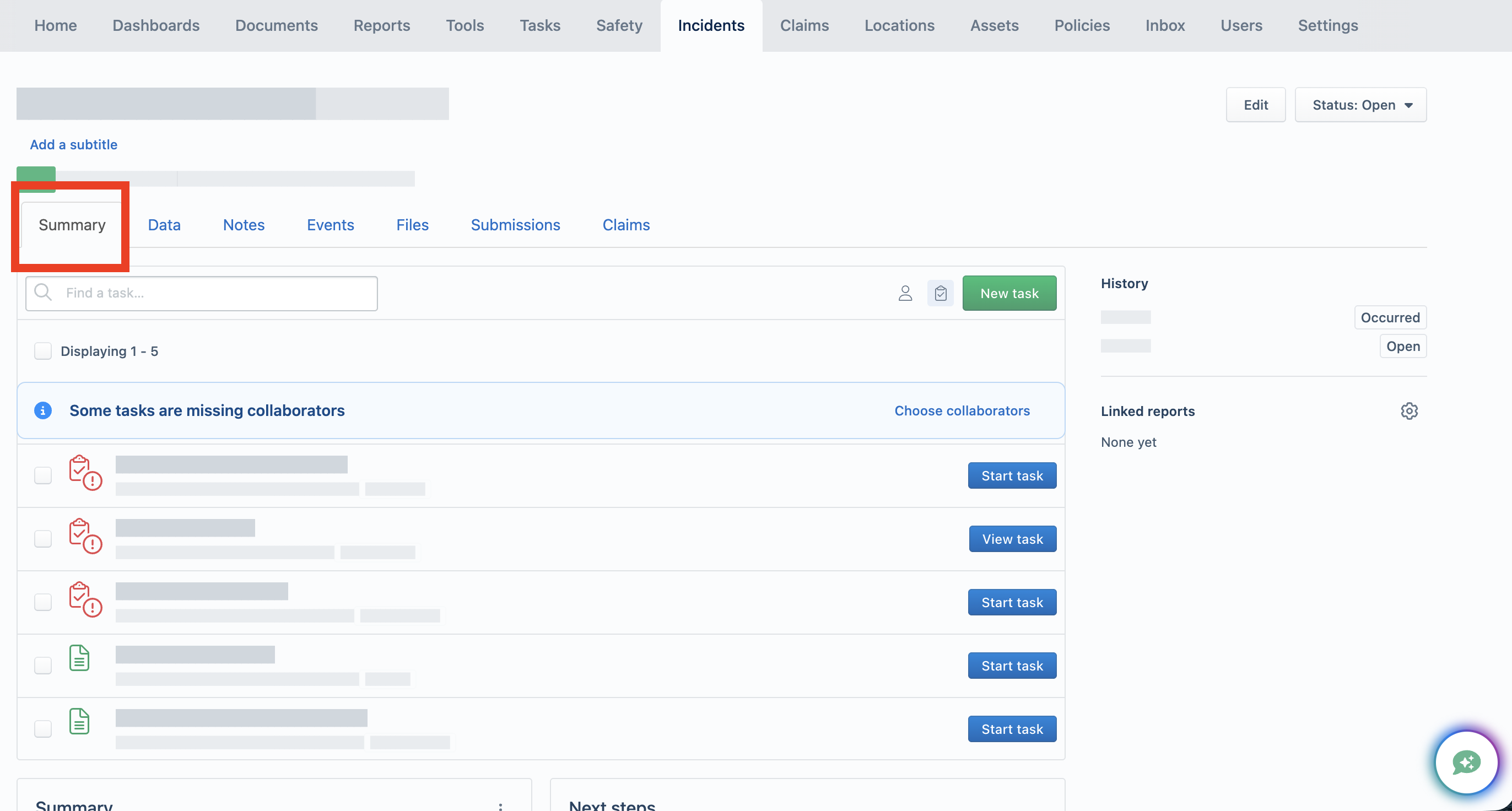Image resolution: width=1512 pixels, height=811 pixels.
Task: Open Inbox in top navigation
Action: tap(1165, 25)
